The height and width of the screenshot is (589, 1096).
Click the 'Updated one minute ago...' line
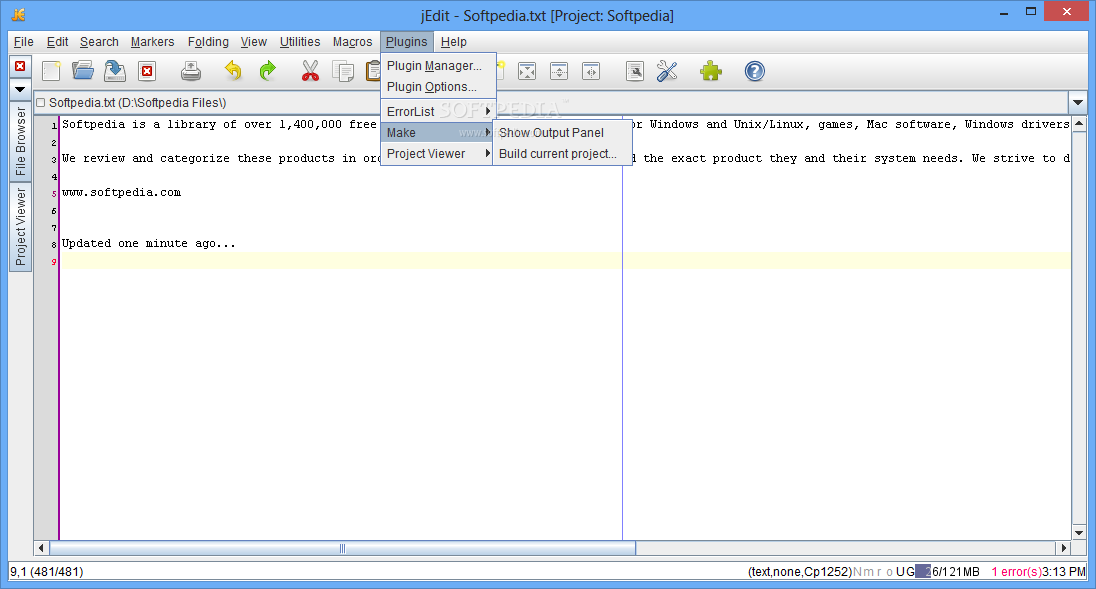tap(149, 243)
